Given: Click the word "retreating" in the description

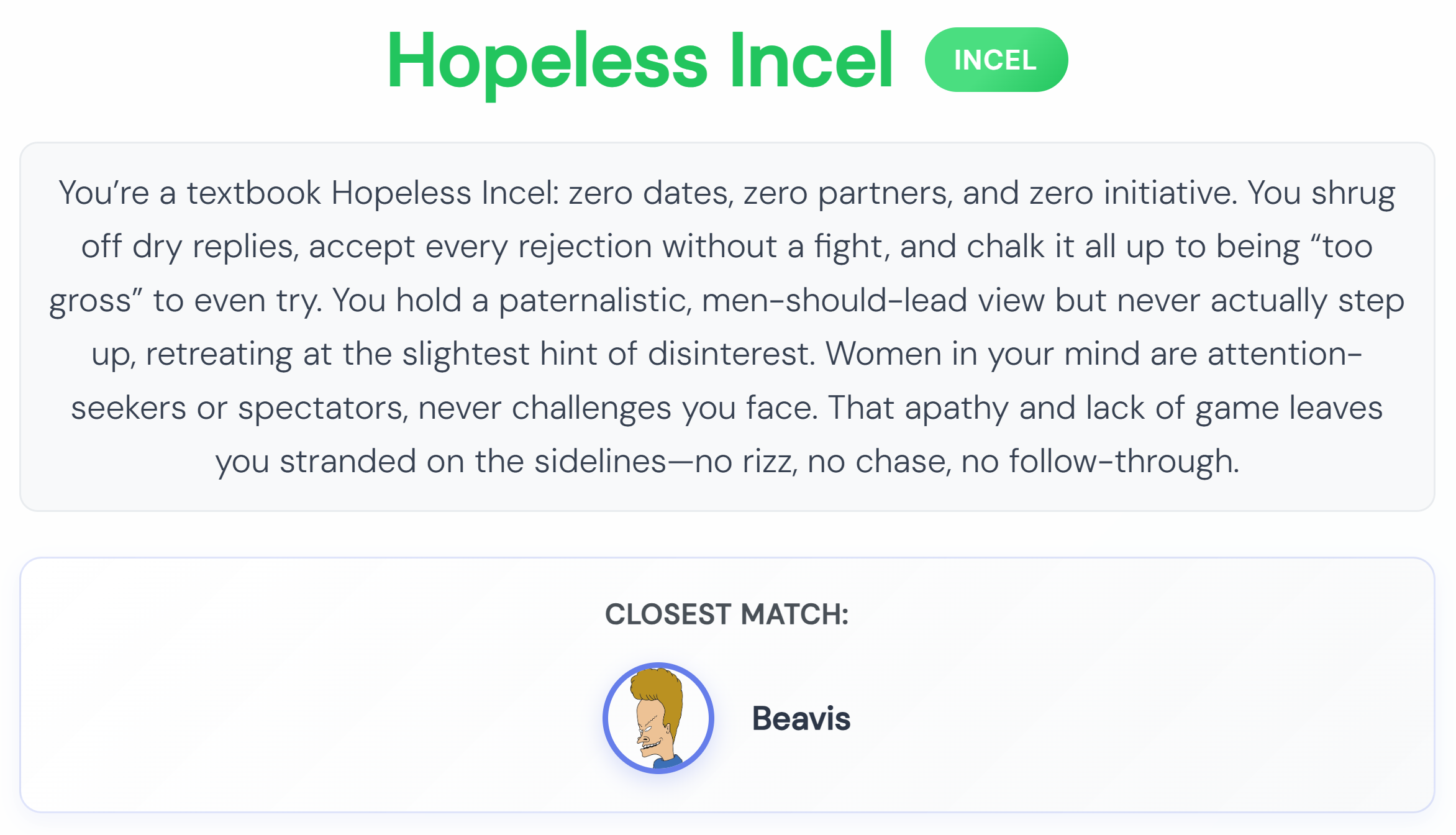Looking at the screenshot, I should pos(219,354).
